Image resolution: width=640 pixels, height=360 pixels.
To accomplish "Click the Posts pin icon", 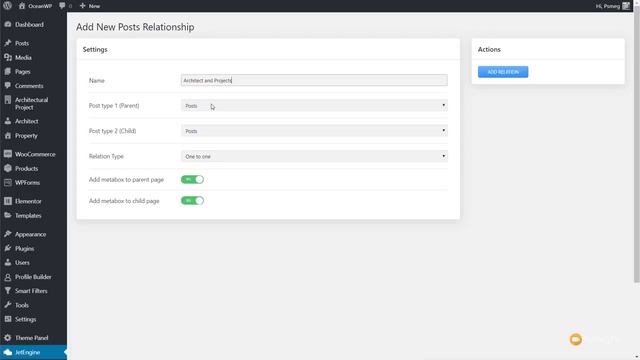I will tap(8, 43).
